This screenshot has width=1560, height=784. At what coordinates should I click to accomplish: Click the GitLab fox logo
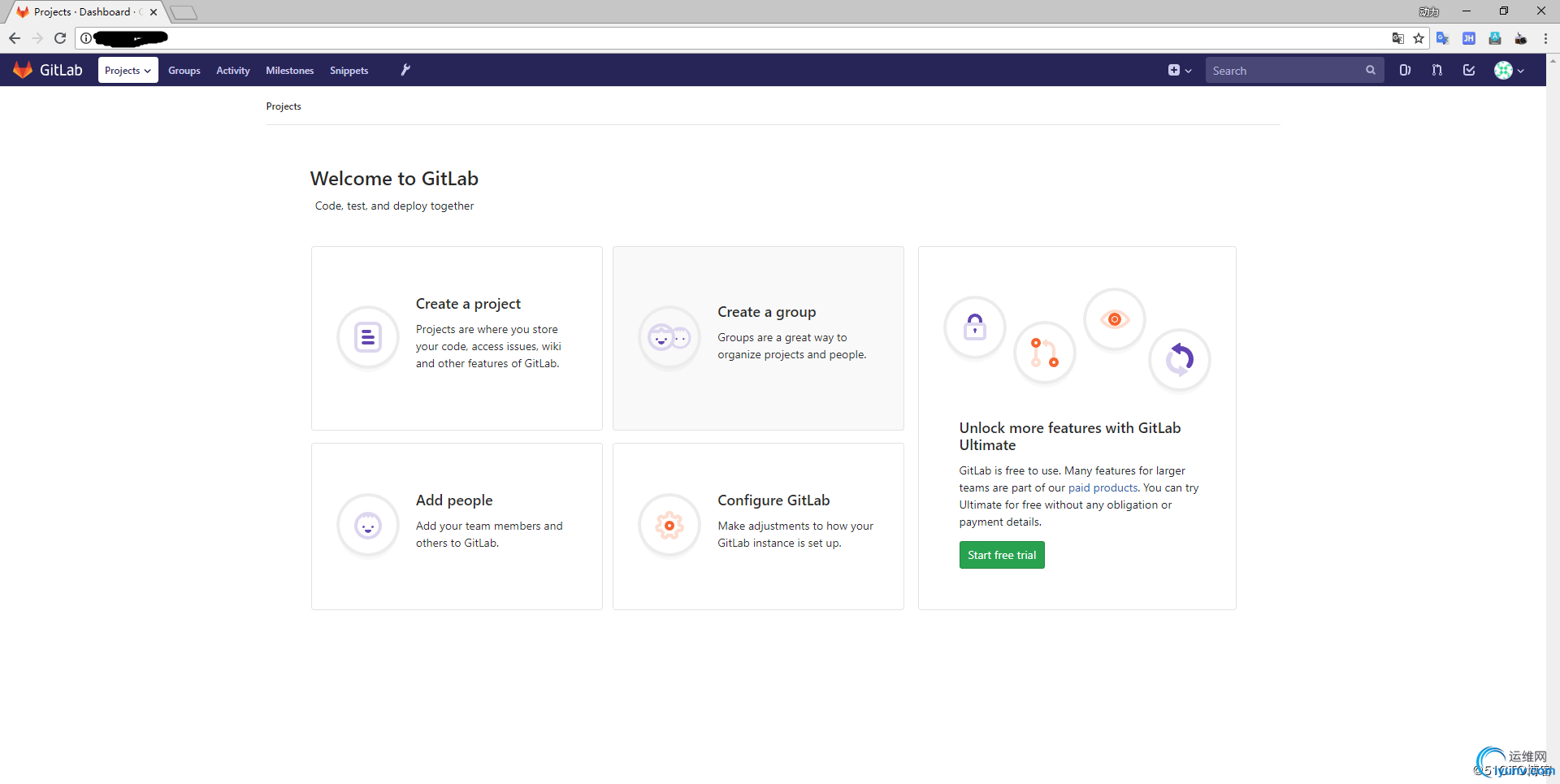pyautogui.click(x=23, y=70)
